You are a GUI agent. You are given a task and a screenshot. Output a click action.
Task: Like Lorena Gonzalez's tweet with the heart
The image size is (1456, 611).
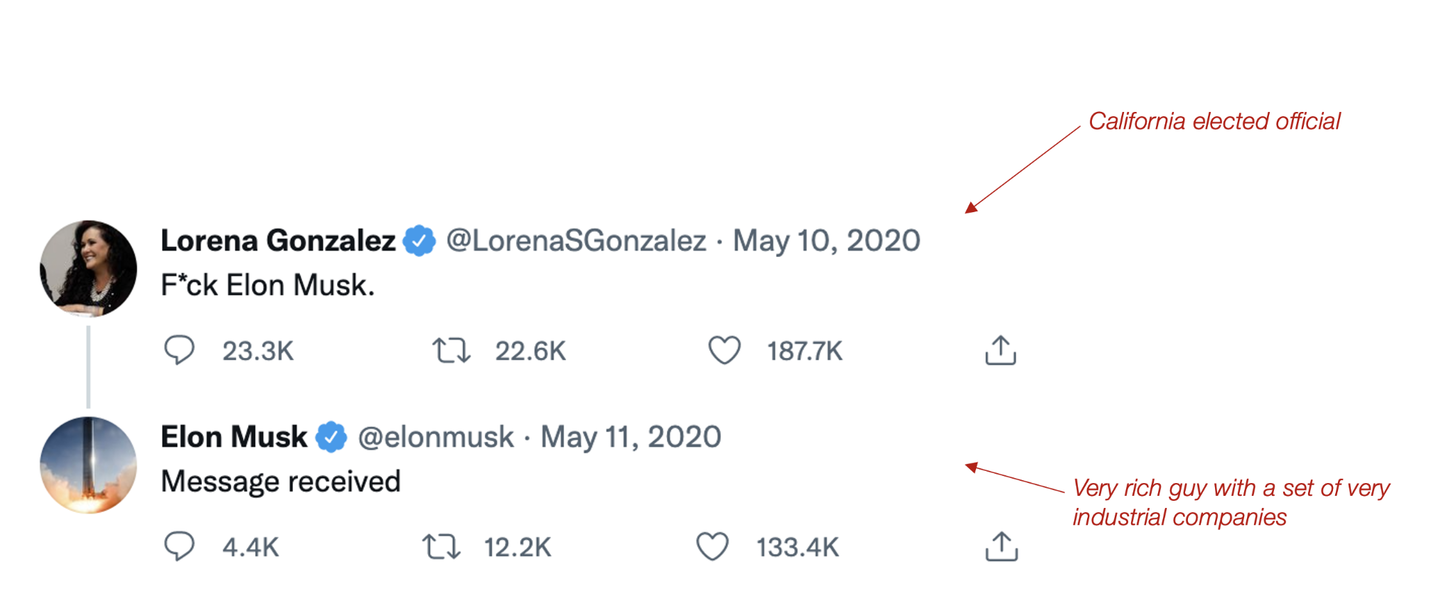[724, 350]
